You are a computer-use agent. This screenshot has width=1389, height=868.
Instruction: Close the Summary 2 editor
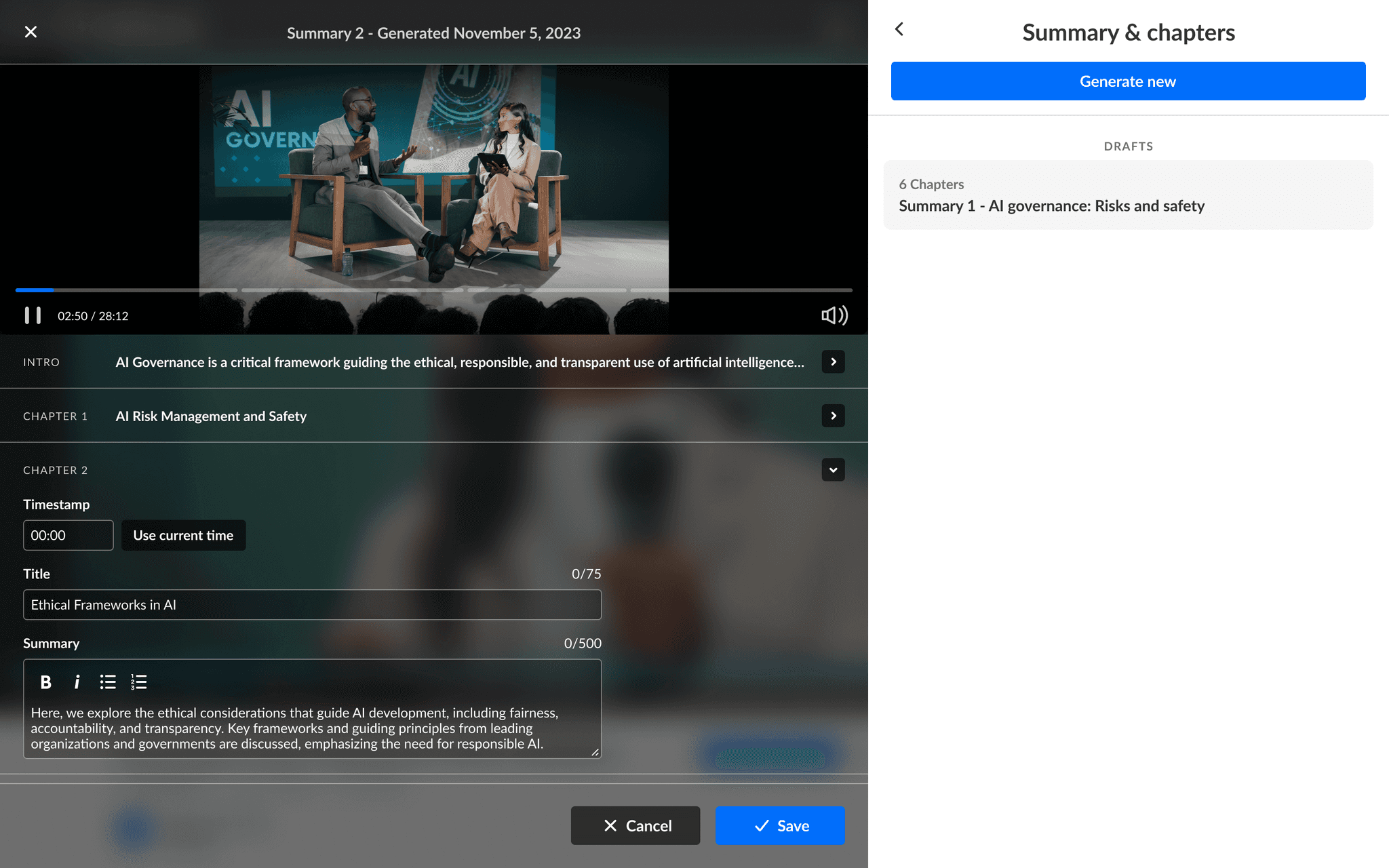[31, 32]
